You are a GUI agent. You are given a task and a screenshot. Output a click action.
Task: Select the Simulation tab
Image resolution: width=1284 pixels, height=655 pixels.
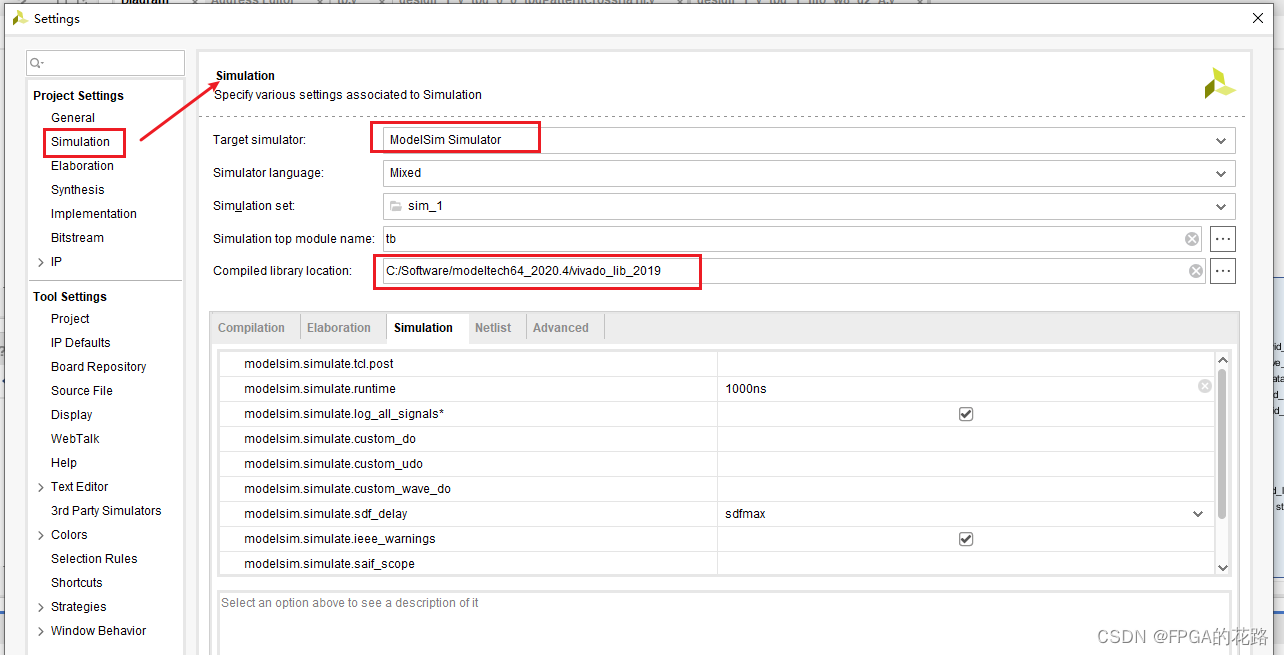point(423,328)
